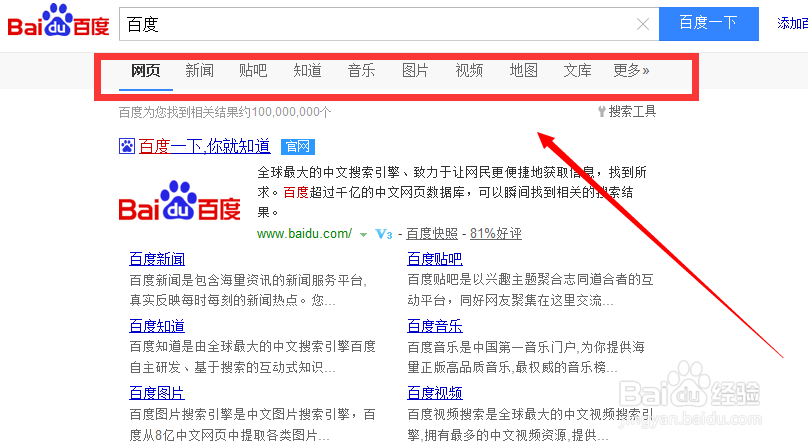Viewport: 808px width, 447px height.
Task: Click the result count text 百度为您找到相关结果约100,000,000个
Action: [225, 112]
